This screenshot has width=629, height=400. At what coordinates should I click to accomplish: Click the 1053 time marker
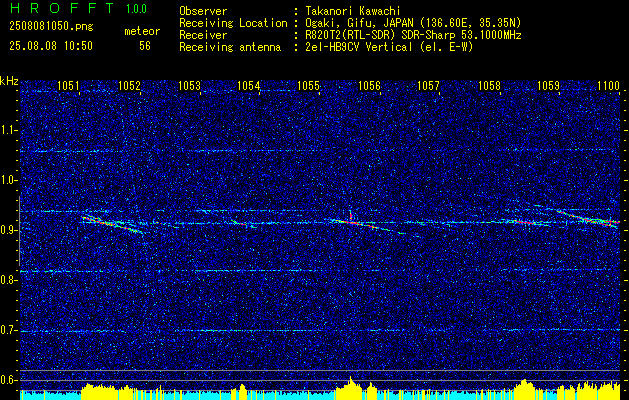pos(189,85)
